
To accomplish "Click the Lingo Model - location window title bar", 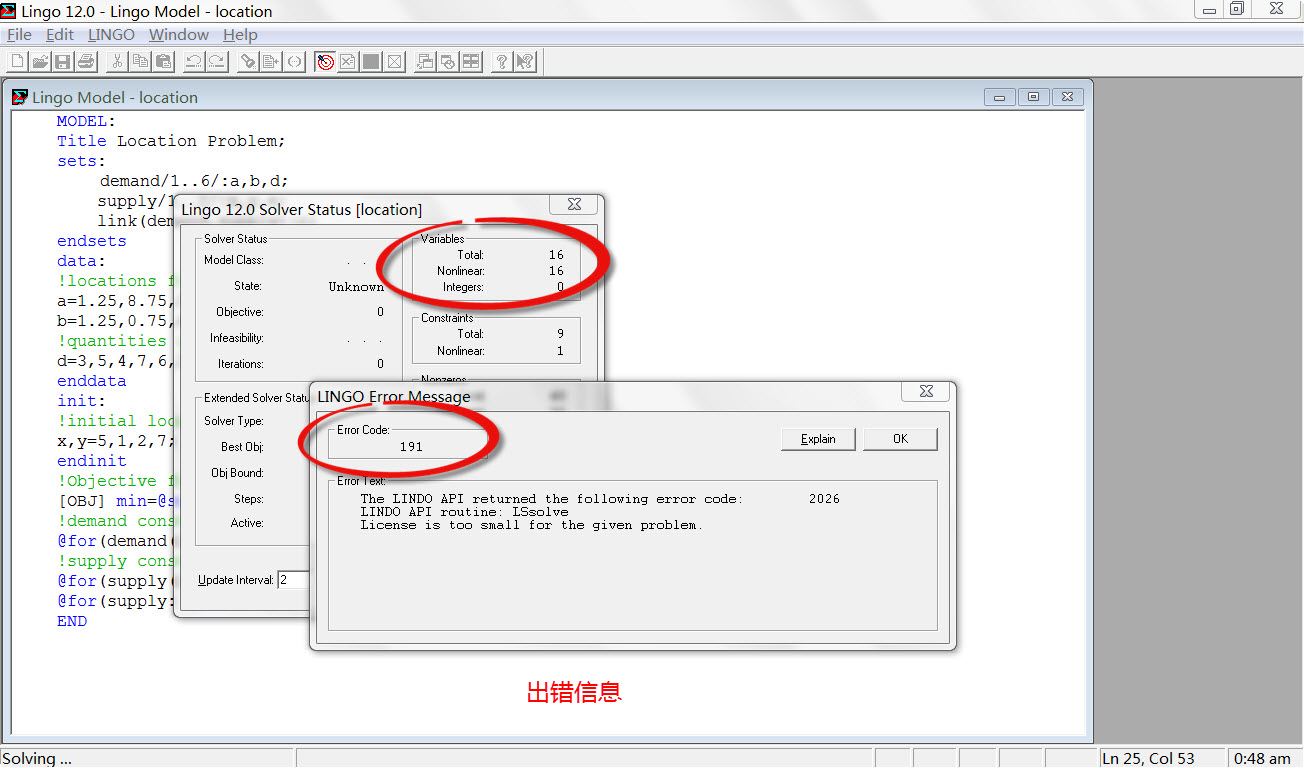I will point(548,97).
